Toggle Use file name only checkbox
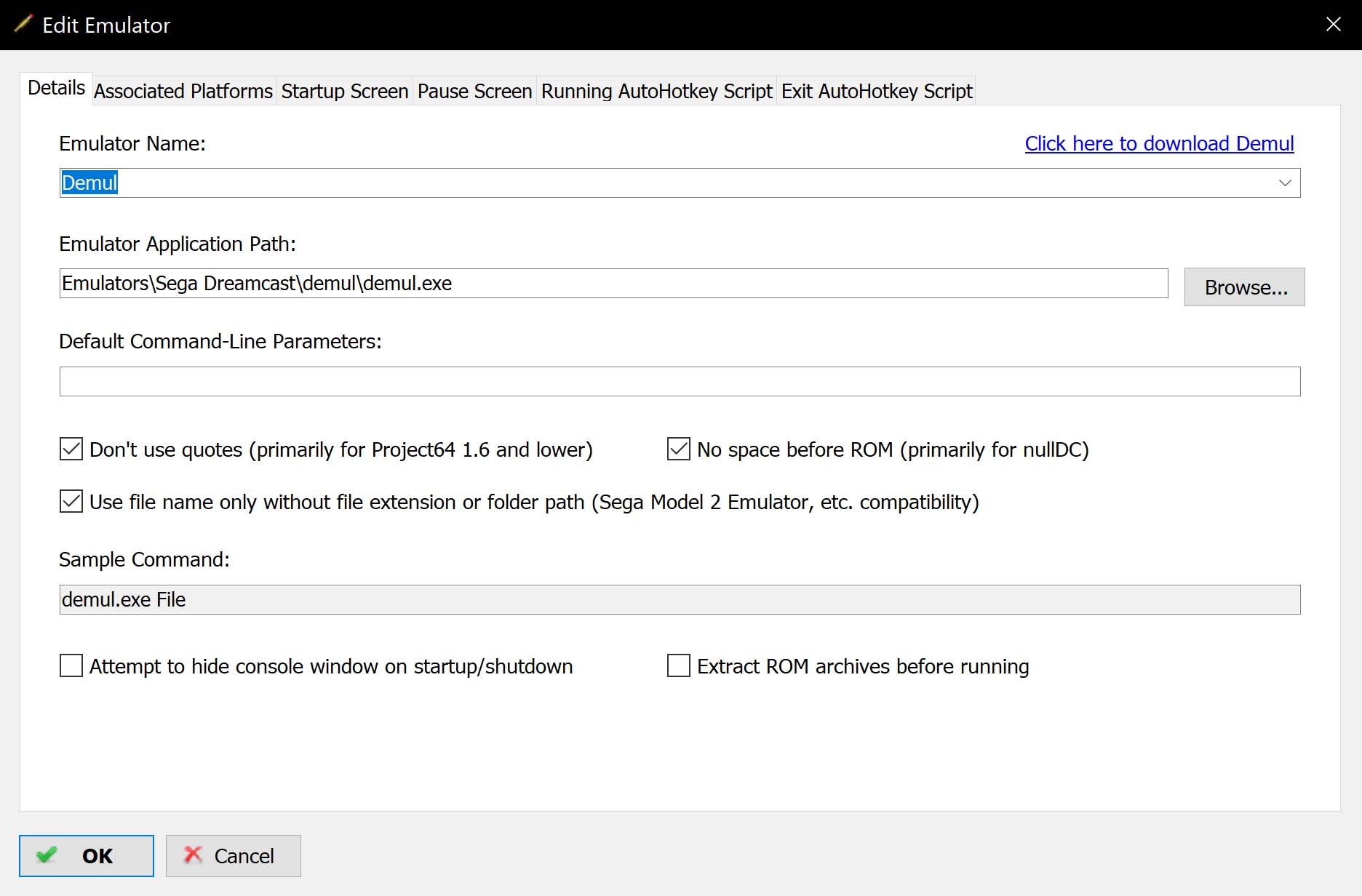The width and height of the screenshot is (1362, 896). click(x=71, y=502)
